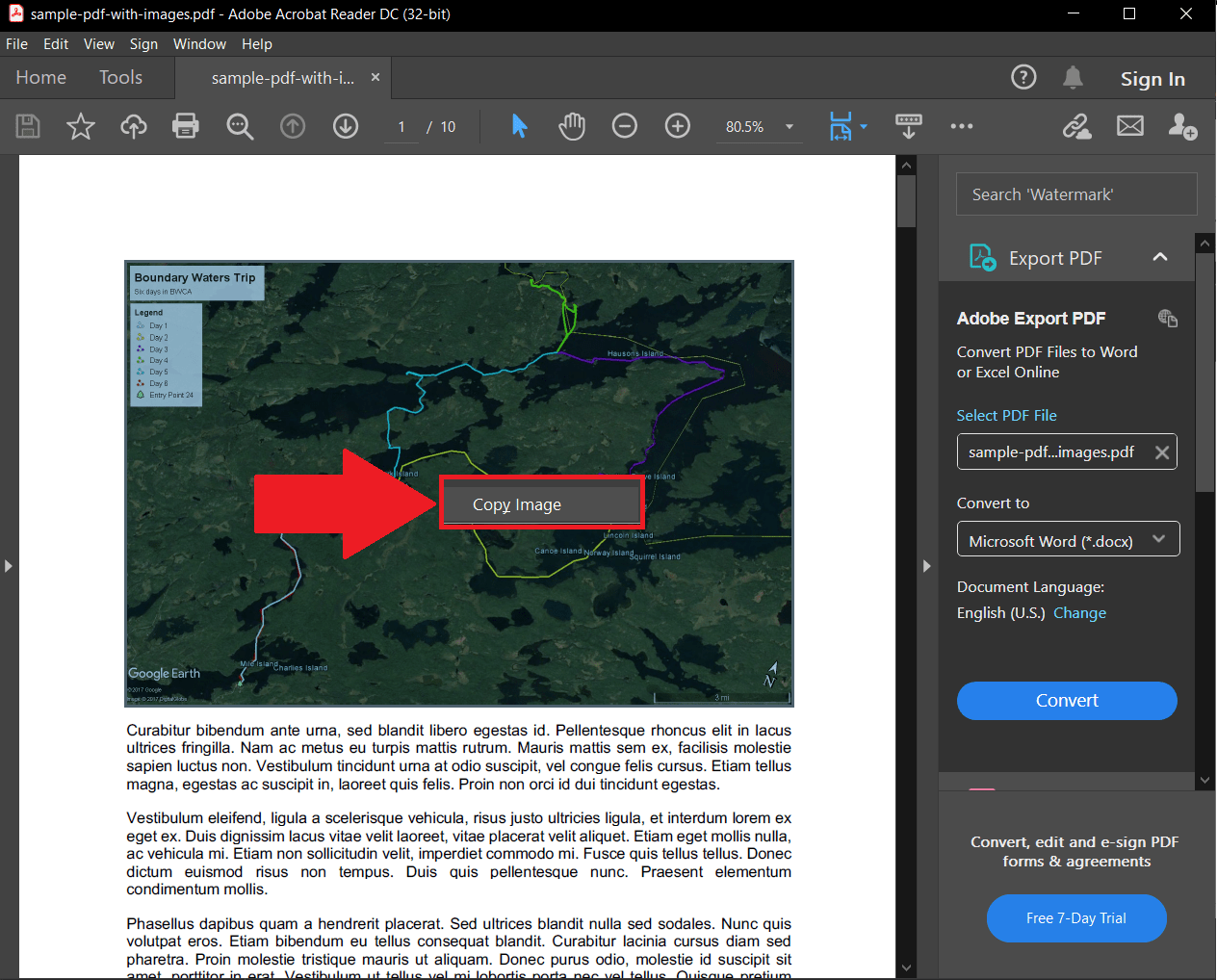Go to the next page arrow
Viewport: 1217px width, 980px height.
tap(346, 126)
